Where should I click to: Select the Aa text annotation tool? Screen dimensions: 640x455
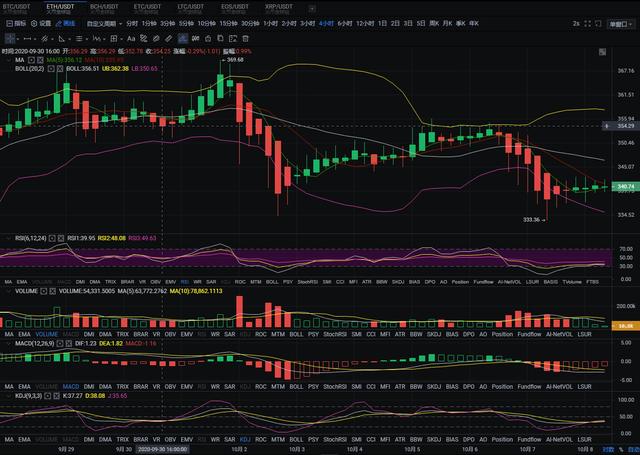coord(131,39)
